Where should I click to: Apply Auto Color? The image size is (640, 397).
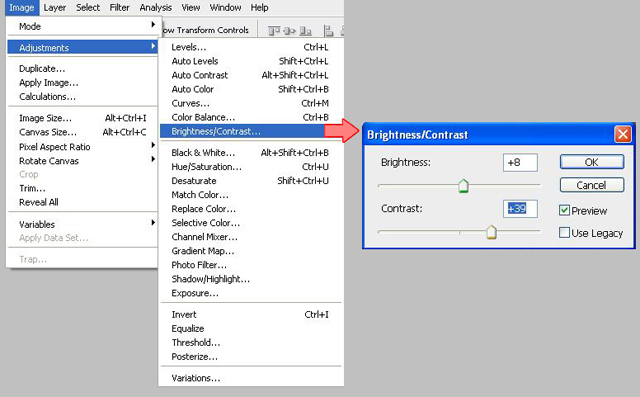click(251, 89)
